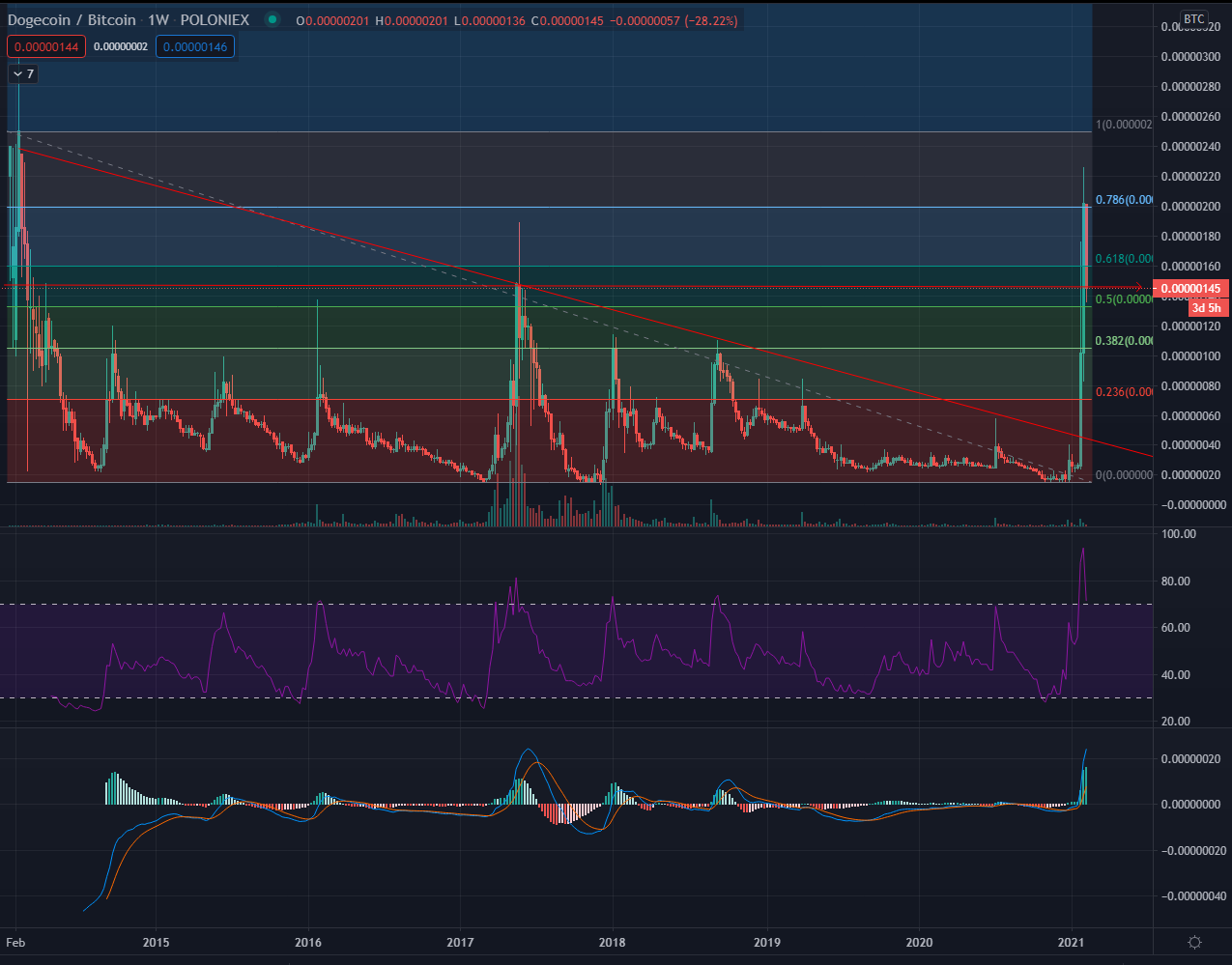Viewport: 1232px width, 965px height.
Task: Open the BTC currency selector
Action: (x=1194, y=19)
